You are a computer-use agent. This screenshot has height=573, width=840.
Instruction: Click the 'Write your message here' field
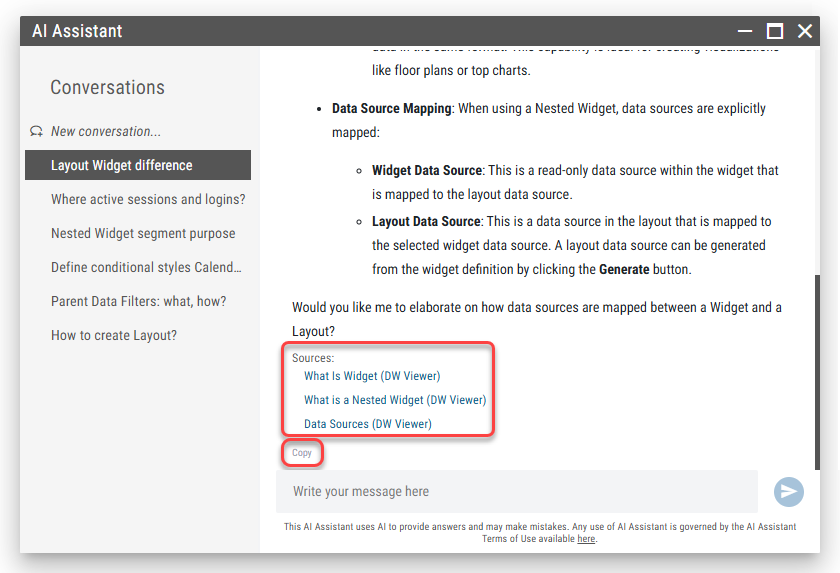[516, 491]
